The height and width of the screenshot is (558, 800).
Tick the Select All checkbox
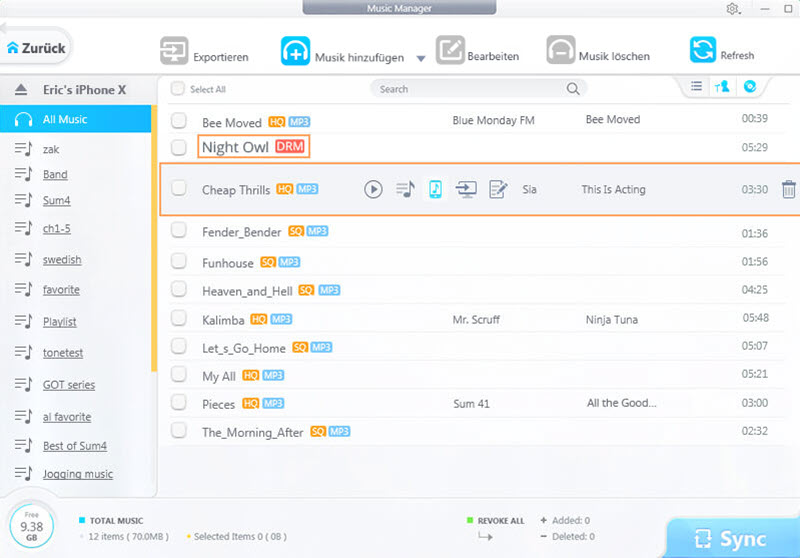[x=177, y=89]
